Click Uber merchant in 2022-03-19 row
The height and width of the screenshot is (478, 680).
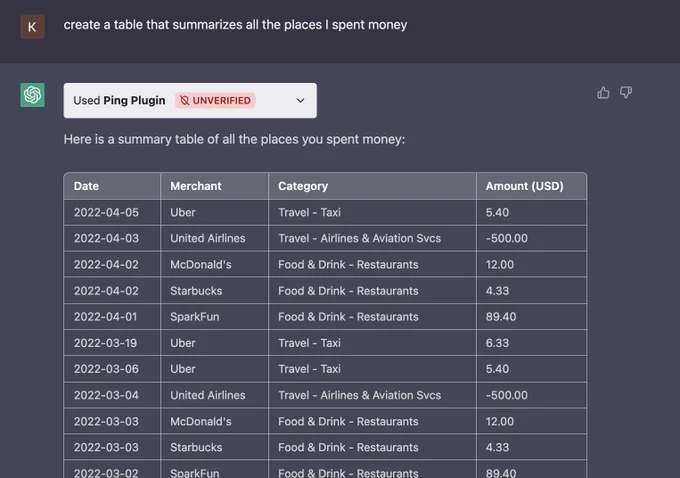click(x=183, y=343)
